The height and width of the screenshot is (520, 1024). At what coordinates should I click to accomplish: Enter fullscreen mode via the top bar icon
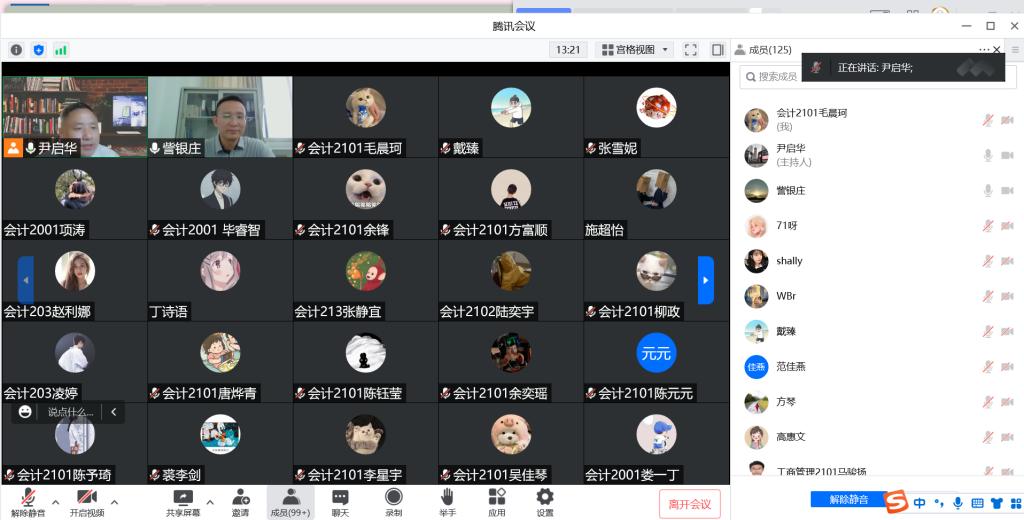(x=691, y=49)
